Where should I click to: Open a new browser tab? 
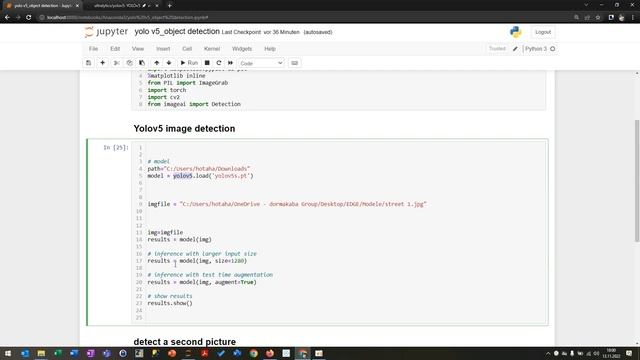click(169, 6)
